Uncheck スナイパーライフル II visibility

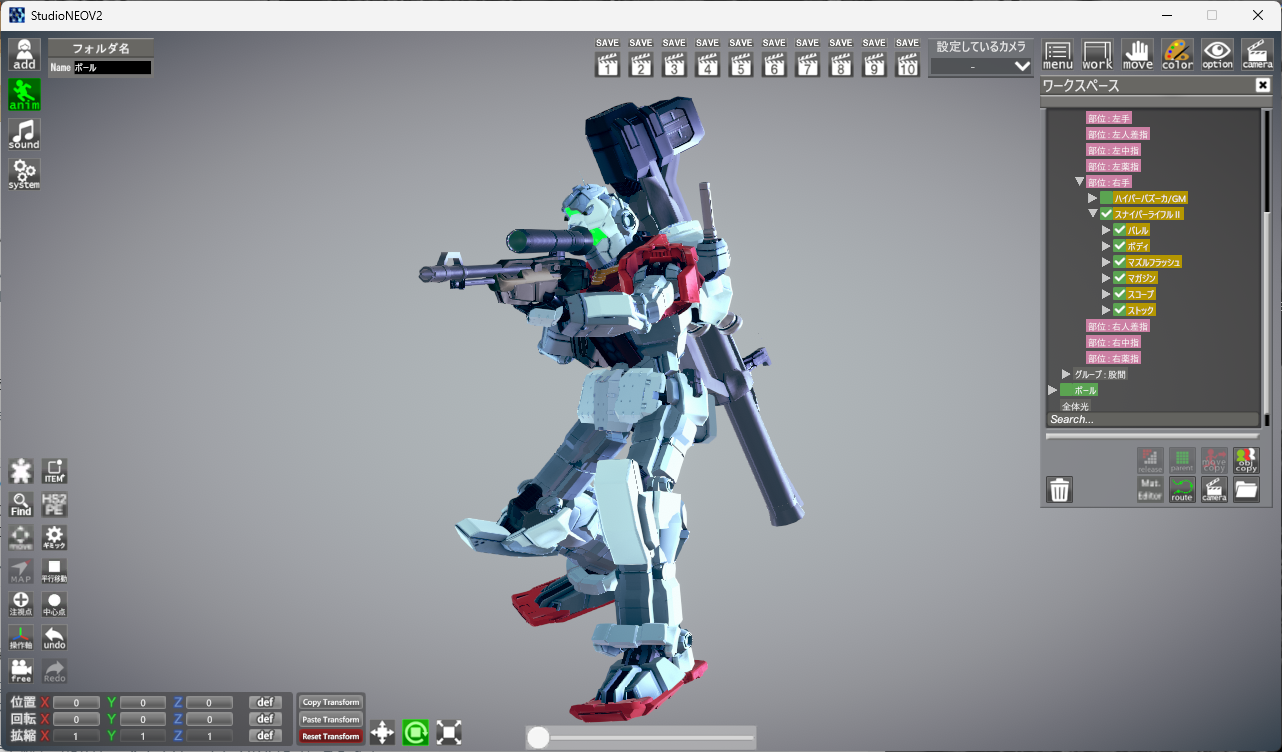click(1106, 214)
